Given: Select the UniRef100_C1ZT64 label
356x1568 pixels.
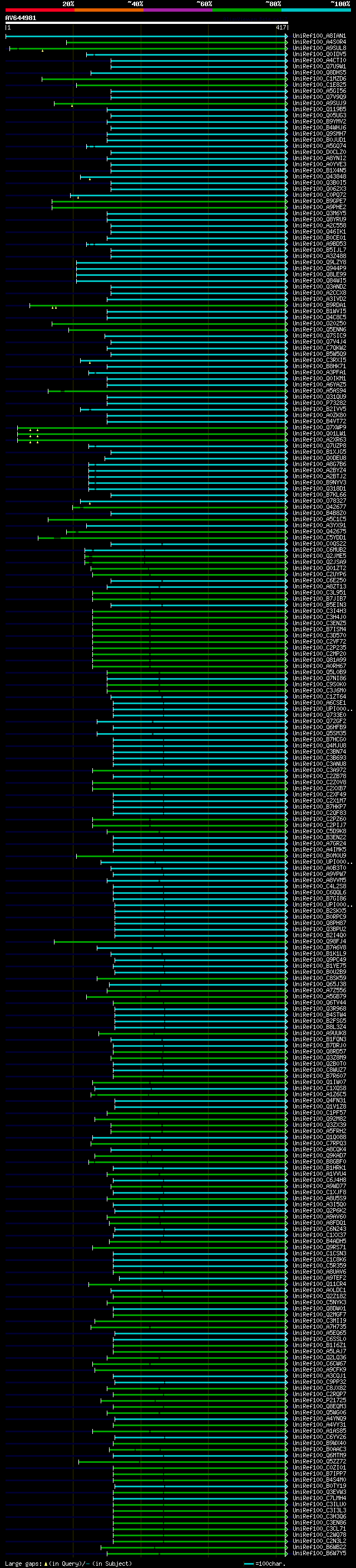Looking at the screenshot, I should pos(319,697).
